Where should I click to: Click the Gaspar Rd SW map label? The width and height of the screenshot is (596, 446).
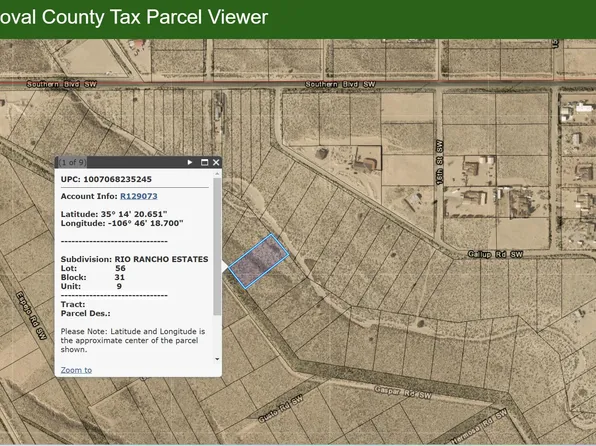(403, 393)
